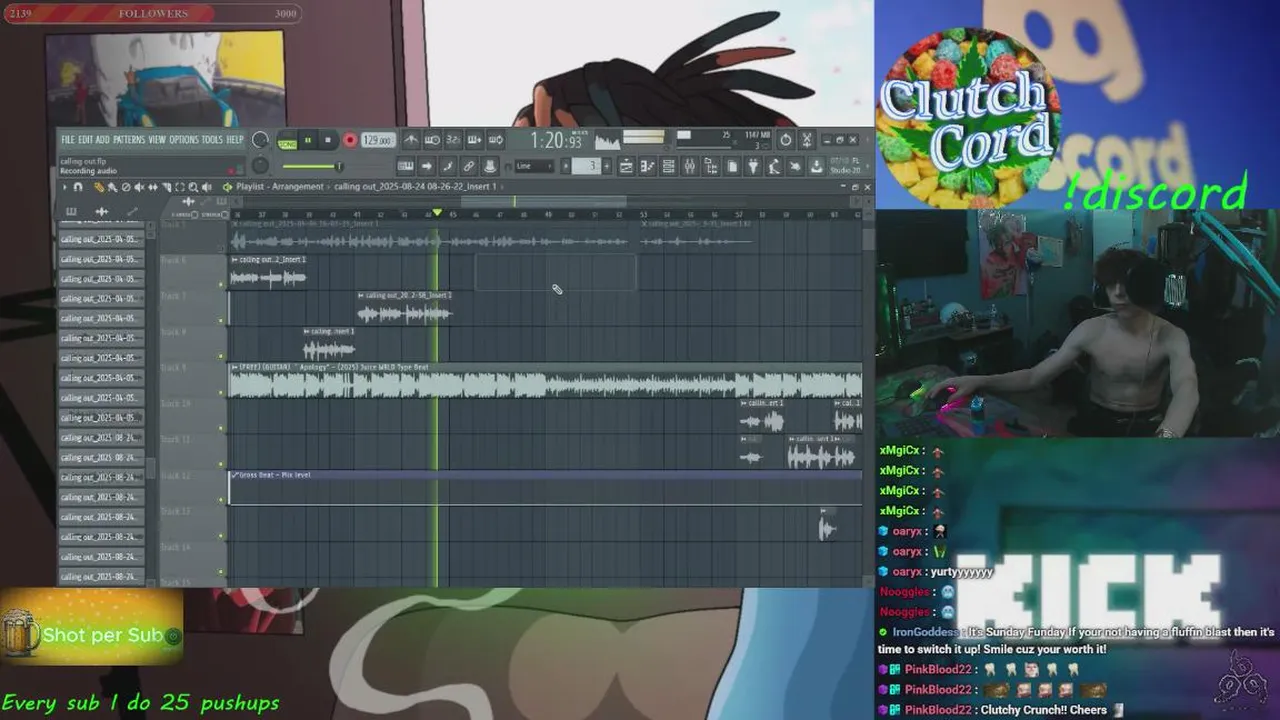
Task: Open the mixer icon
Action: [x=689, y=166]
